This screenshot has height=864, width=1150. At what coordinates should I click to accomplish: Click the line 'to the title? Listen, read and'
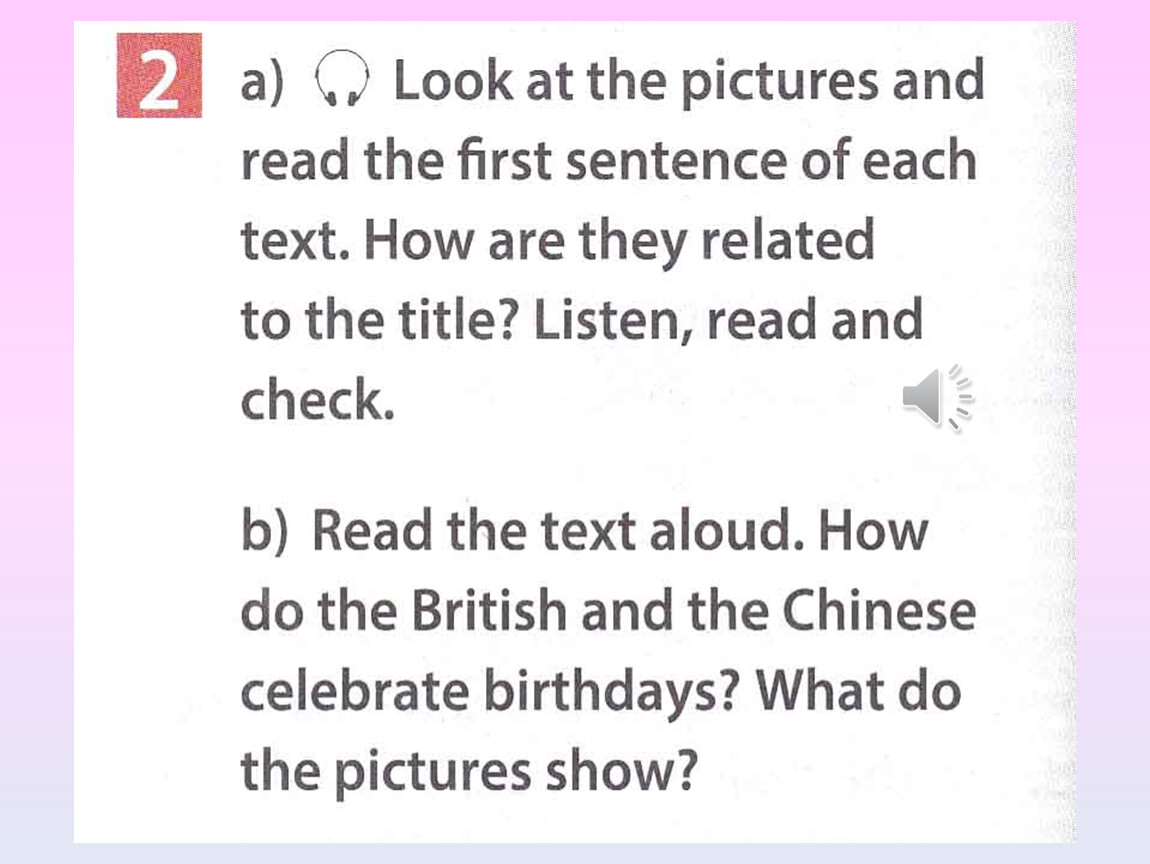pos(582,321)
